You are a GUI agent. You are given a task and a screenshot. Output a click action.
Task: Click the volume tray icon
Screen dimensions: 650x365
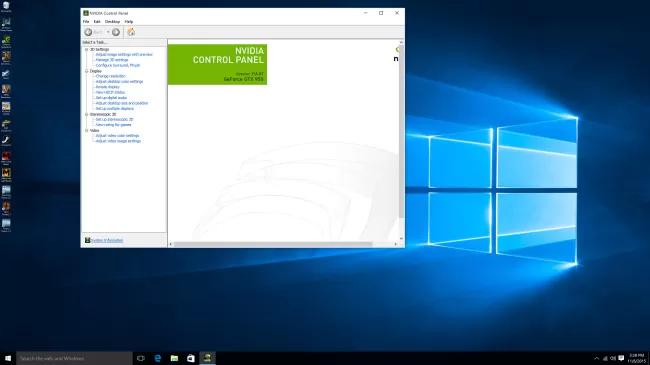(613, 358)
